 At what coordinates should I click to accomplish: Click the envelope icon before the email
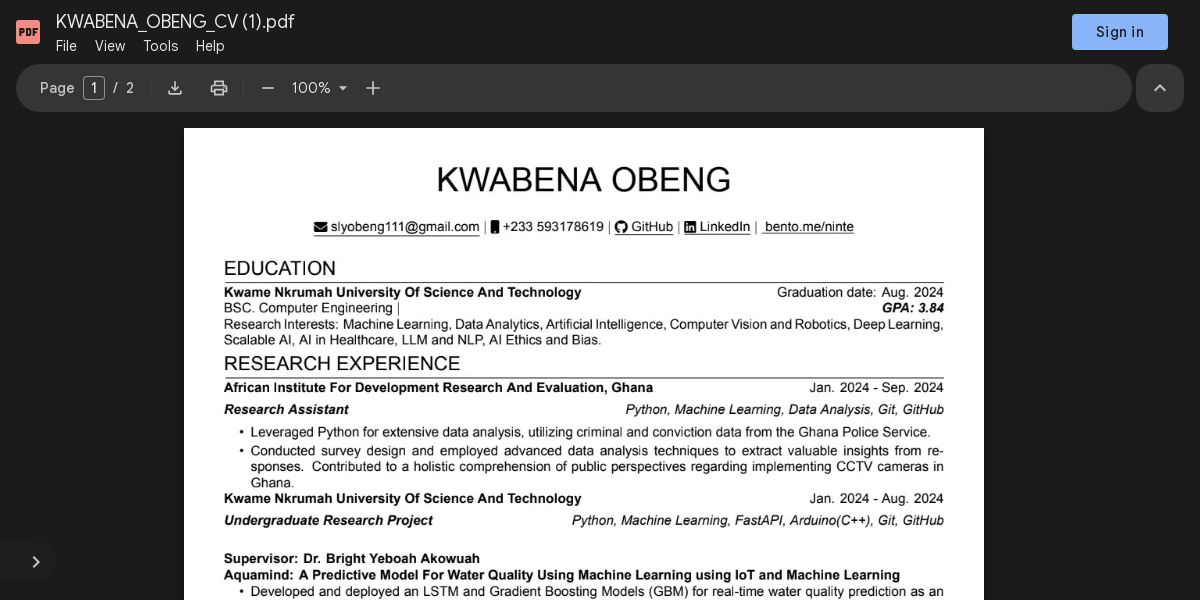tap(321, 227)
